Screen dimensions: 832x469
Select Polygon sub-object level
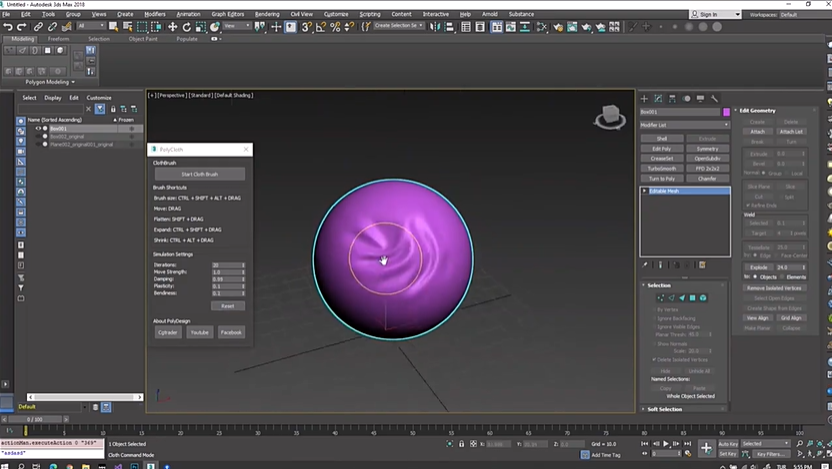pyautogui.click(x=692, y=298)
